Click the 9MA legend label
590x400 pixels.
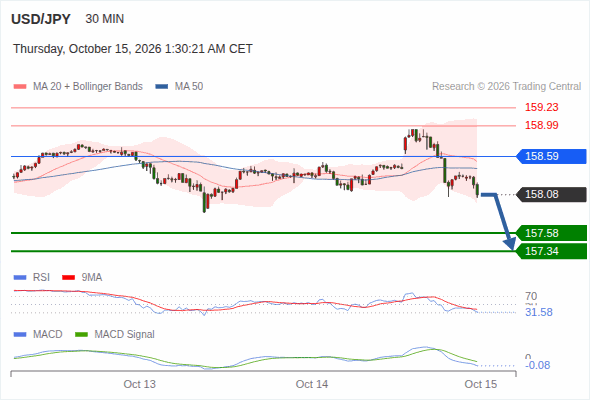coord(92,278)
